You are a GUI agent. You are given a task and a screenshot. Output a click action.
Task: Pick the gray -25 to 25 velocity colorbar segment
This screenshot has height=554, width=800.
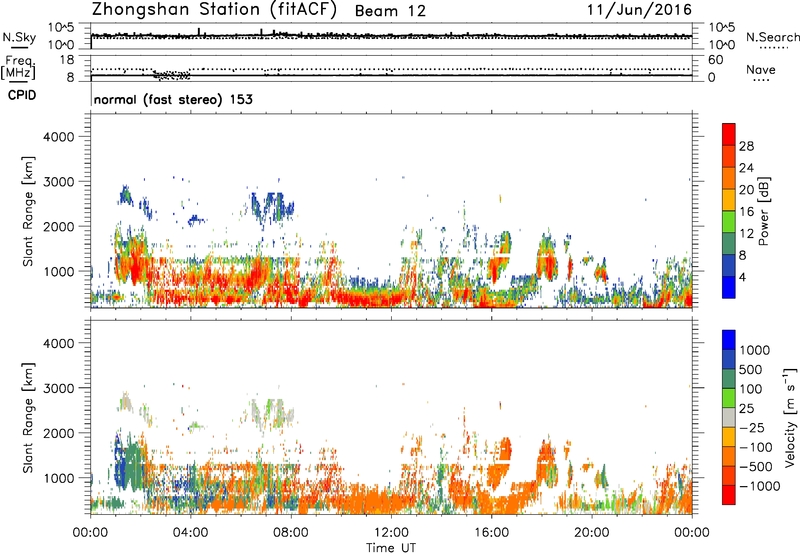[729, 418]
